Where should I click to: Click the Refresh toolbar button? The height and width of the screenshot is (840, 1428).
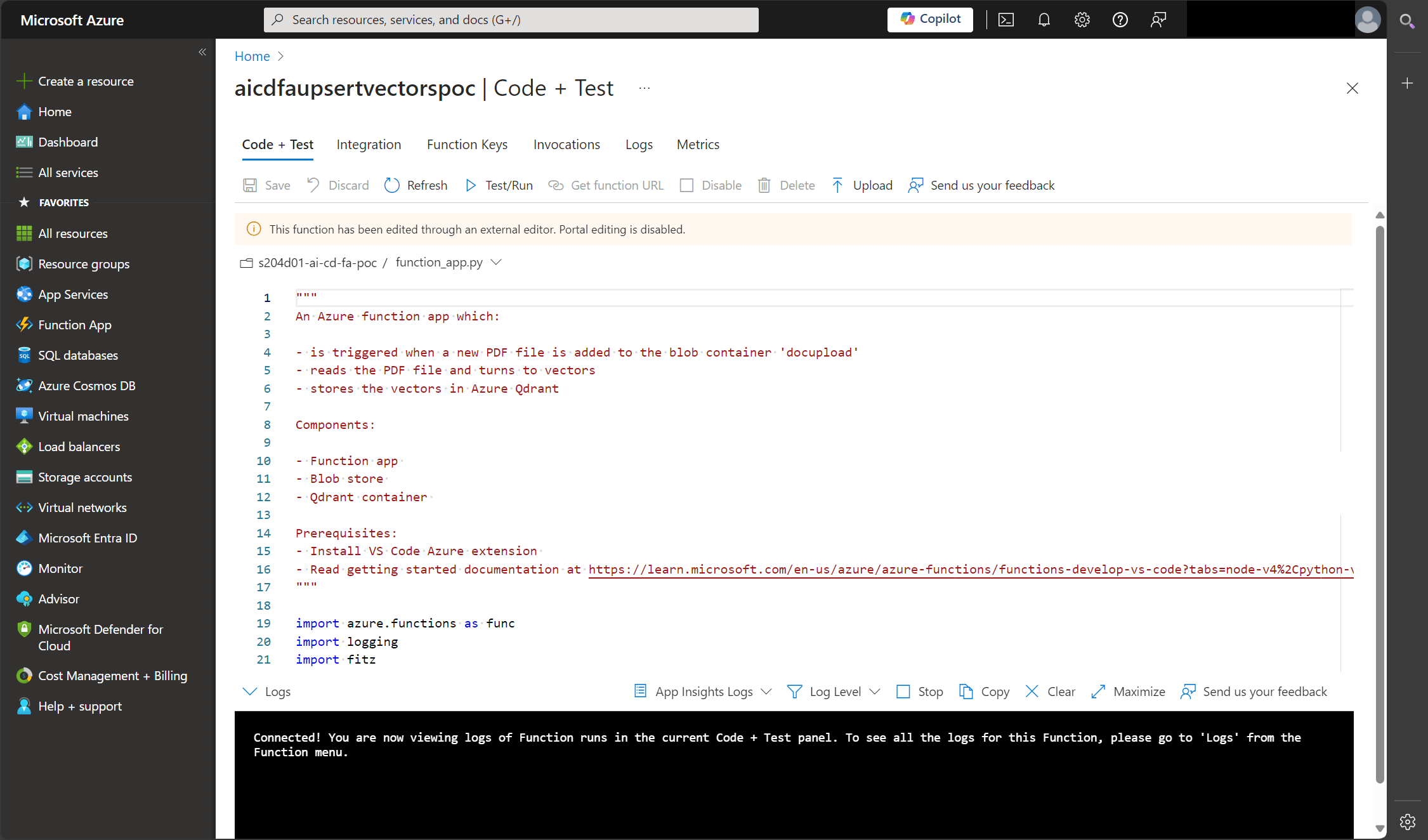416,185
